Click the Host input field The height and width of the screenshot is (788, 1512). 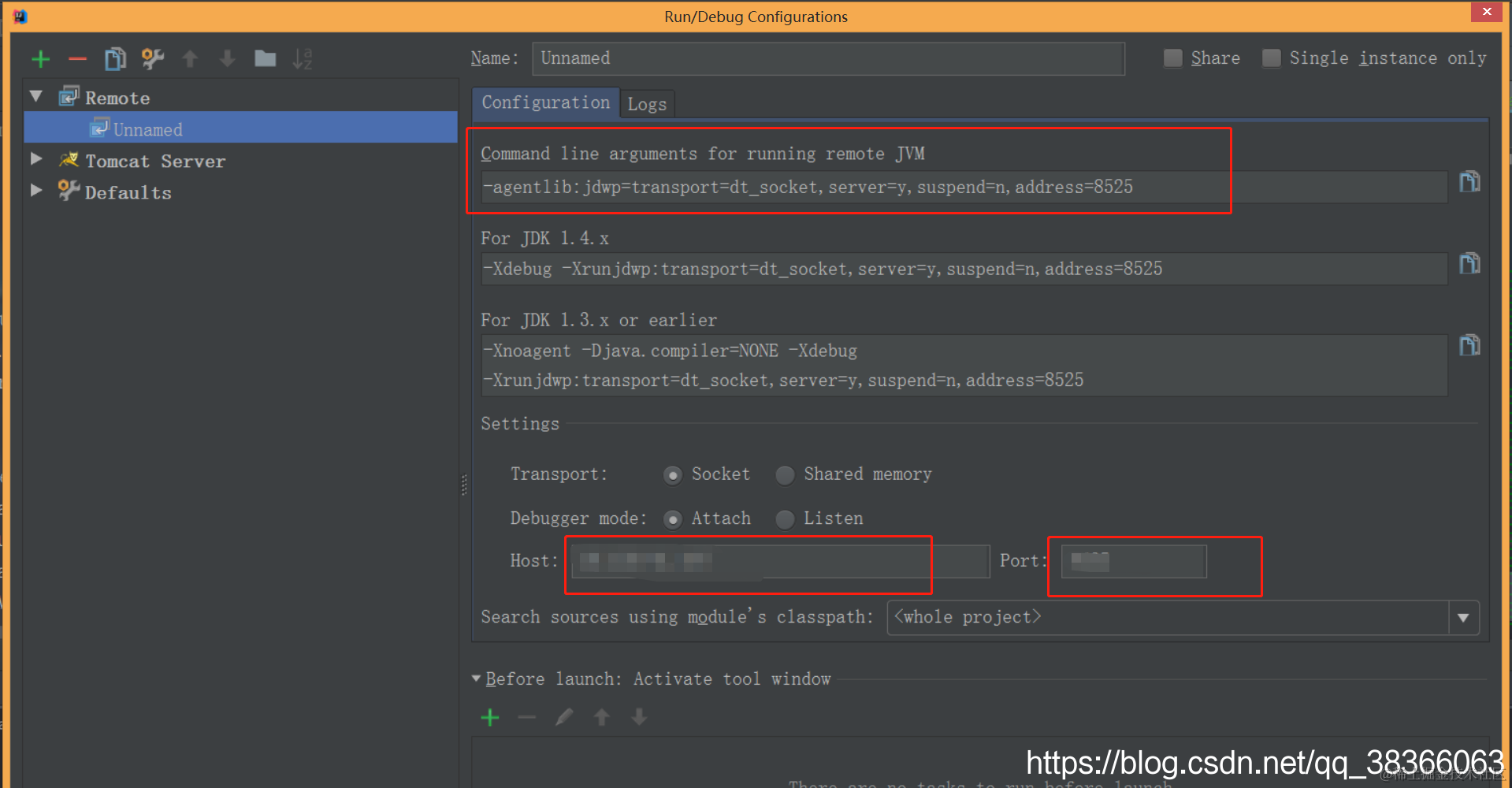(x=780, y=561)
